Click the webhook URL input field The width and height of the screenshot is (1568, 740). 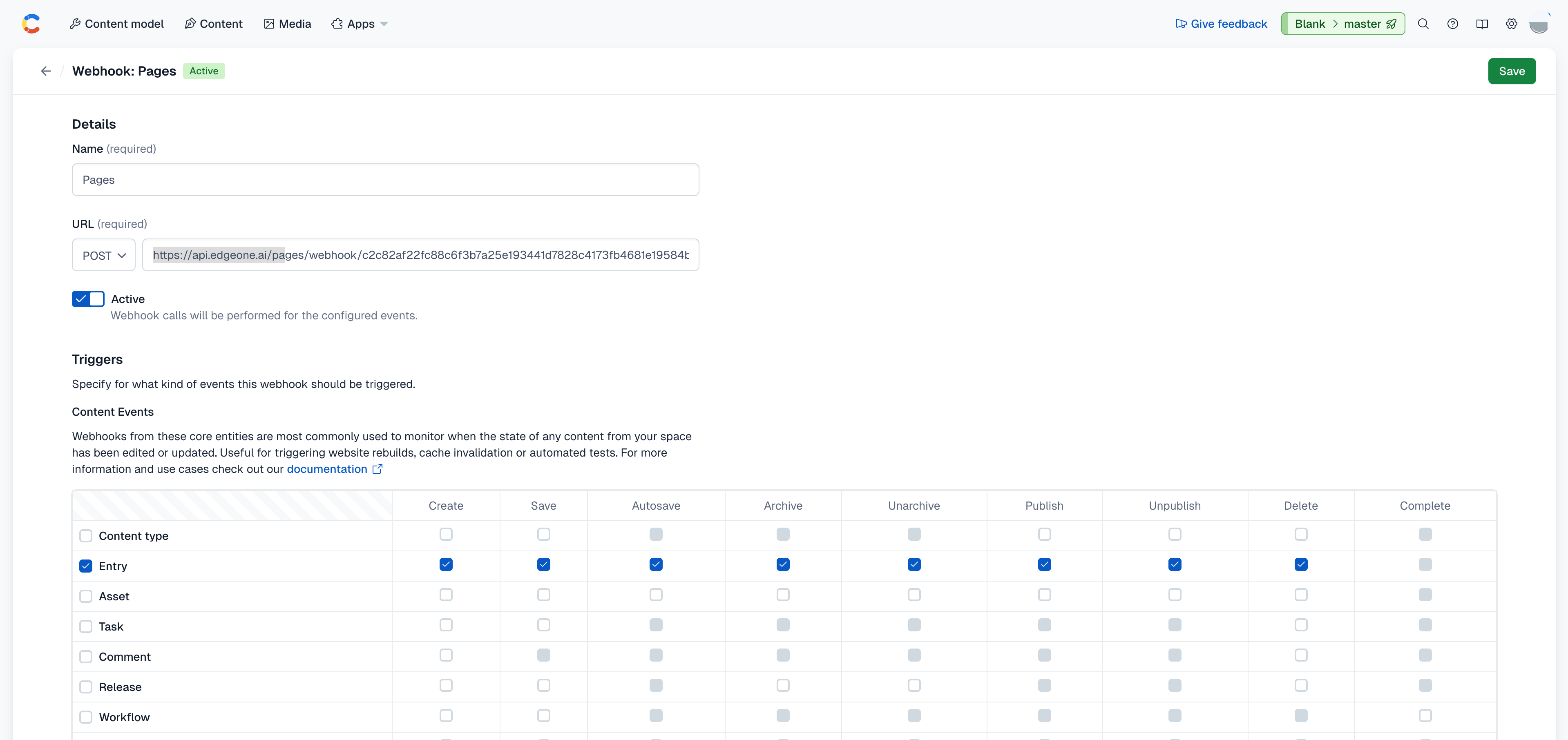421,255
